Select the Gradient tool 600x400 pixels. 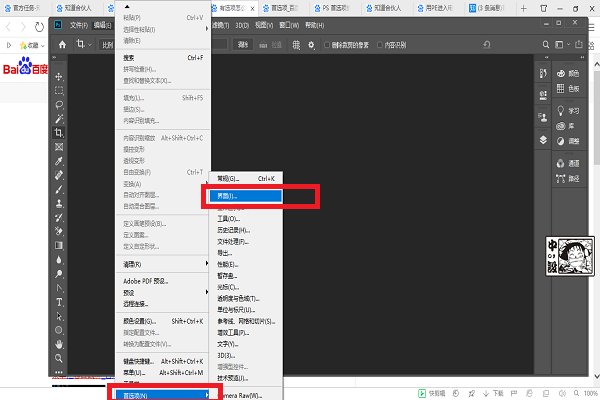point(59,245)
